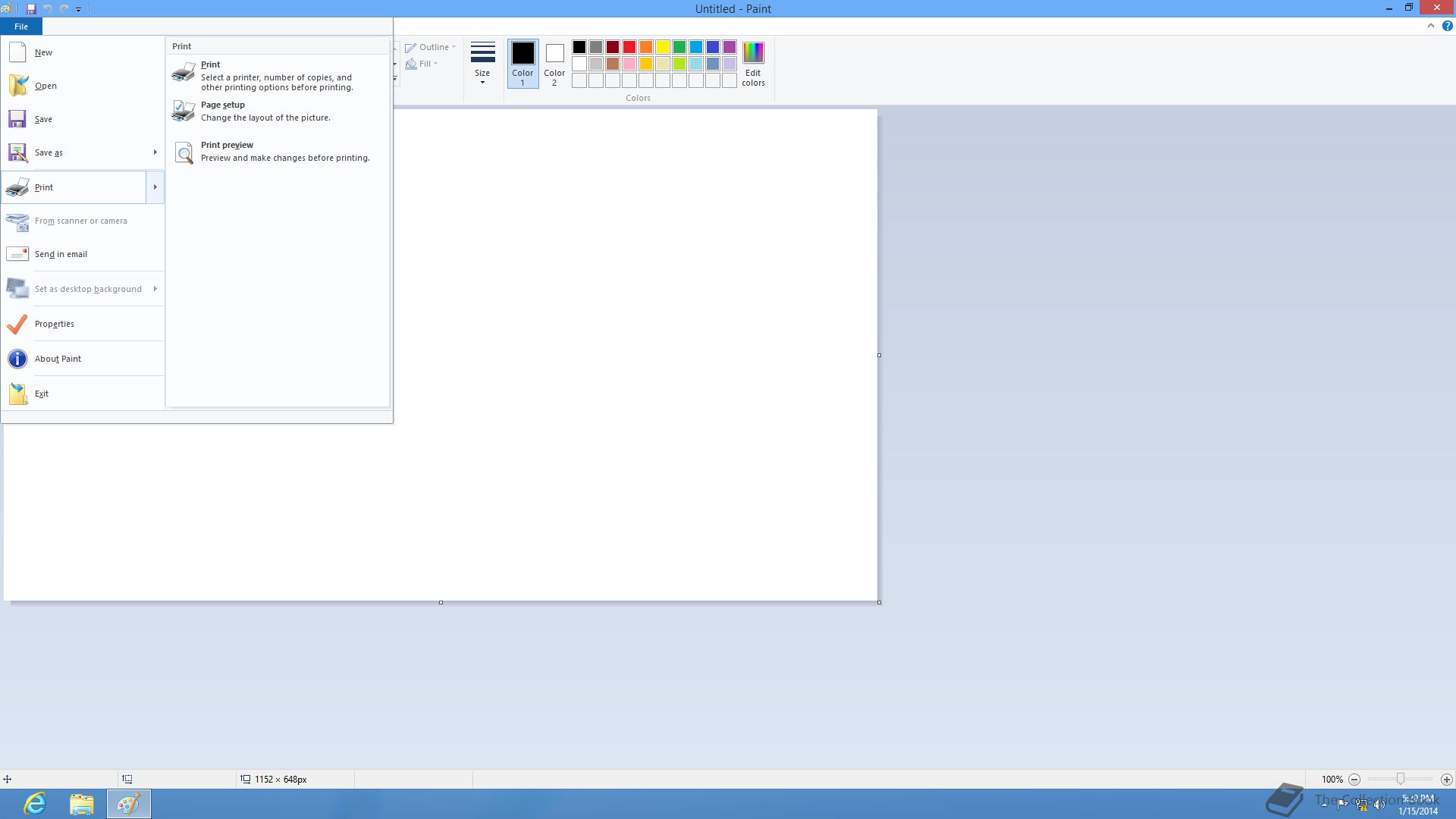1456x819 pixels.
Task: Pick the red color swatch
Action: pyautogui.click(x=629, y=47)
